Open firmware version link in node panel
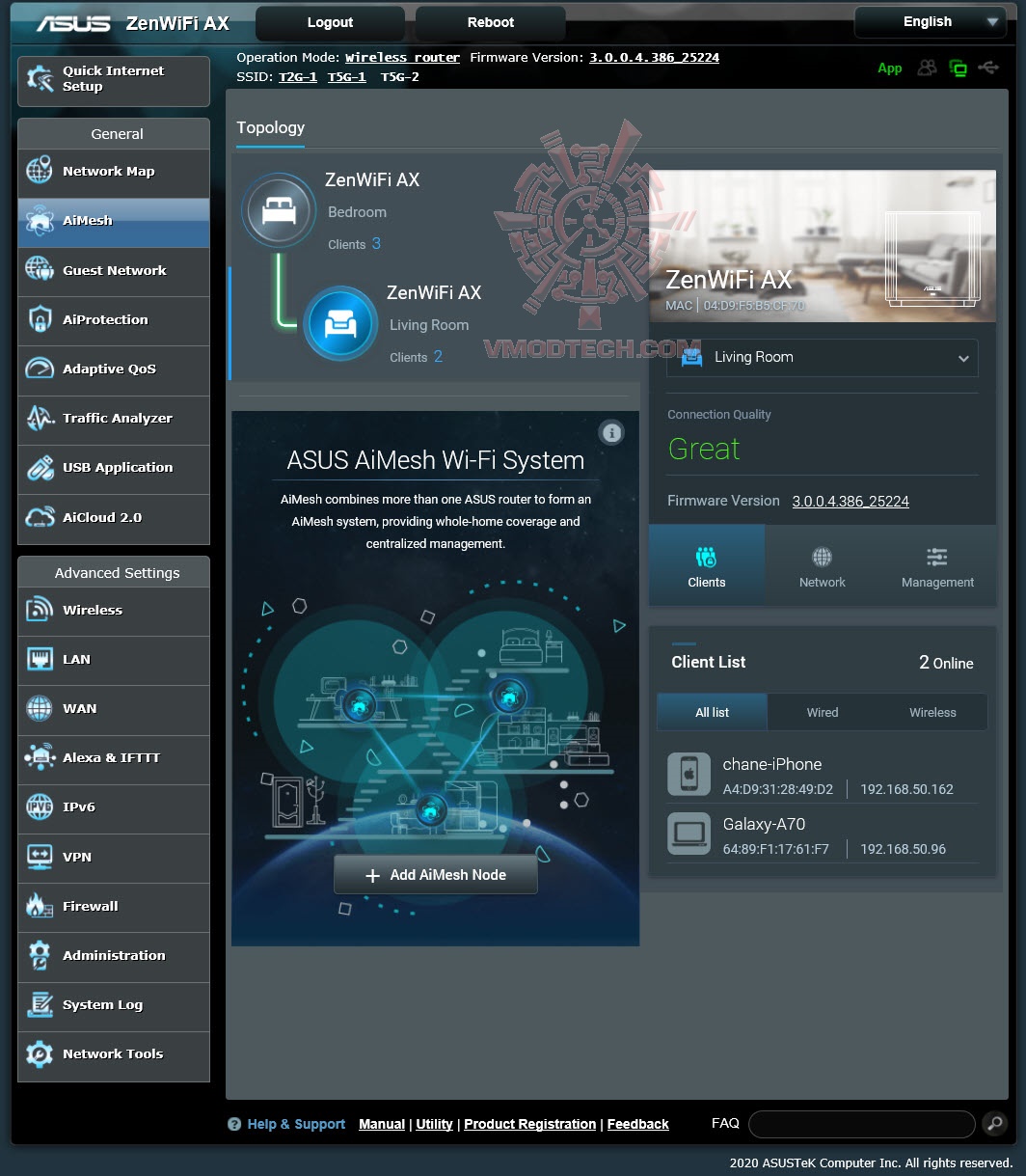 [850, 502]
